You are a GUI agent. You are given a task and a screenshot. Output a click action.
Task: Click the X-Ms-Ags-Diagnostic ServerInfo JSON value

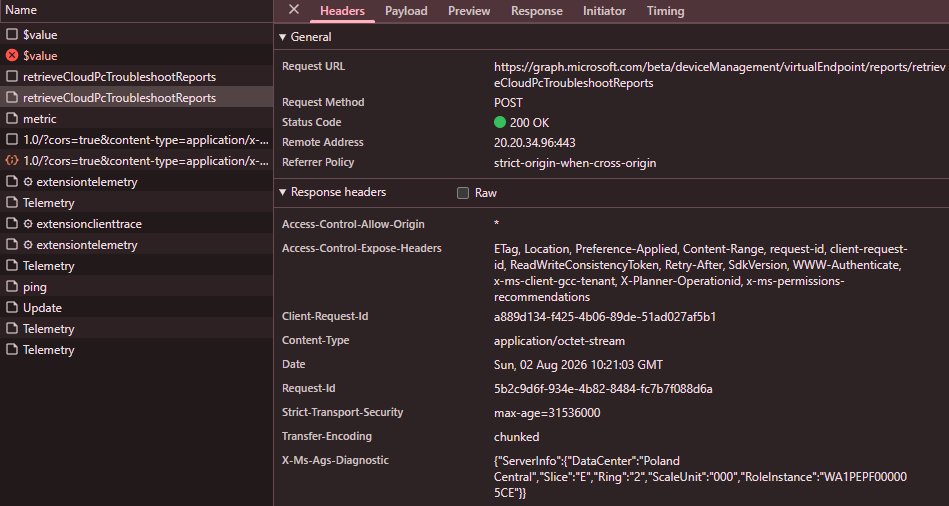click(x=700, y=477)
